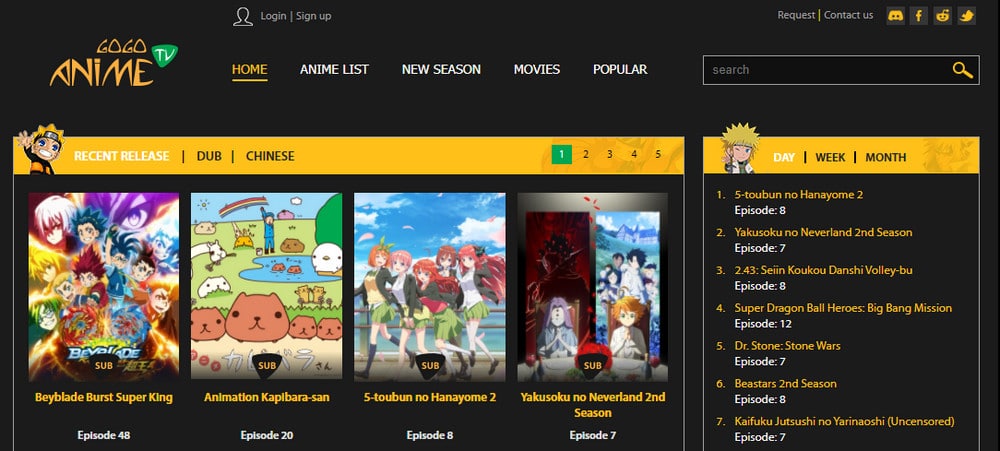Go to Anime List menu
This screenshot has width=1000, height=451.
[334, 69]
